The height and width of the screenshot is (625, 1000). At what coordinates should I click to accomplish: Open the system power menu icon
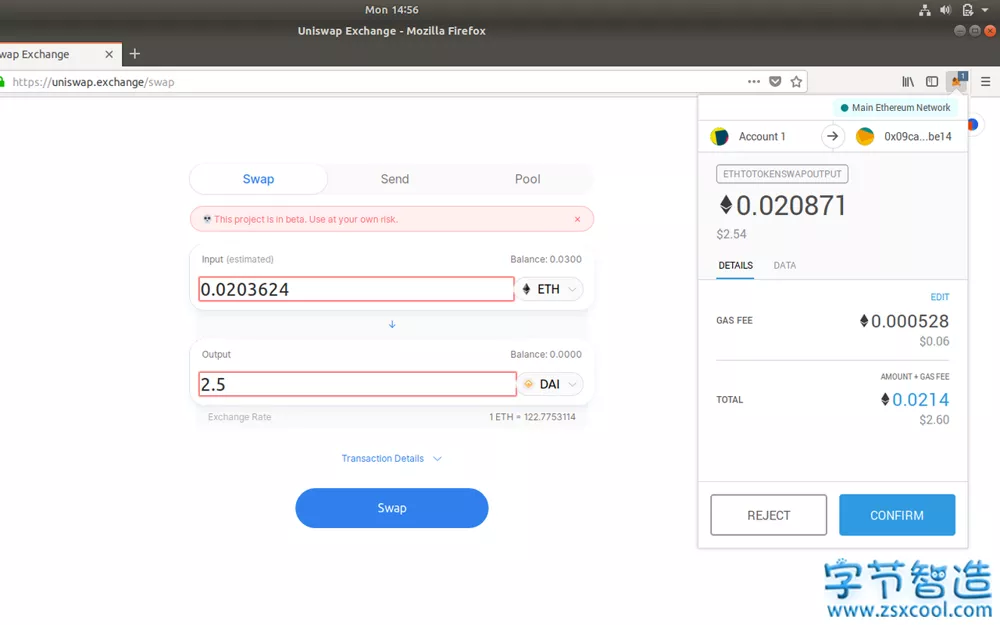point(967,10)
